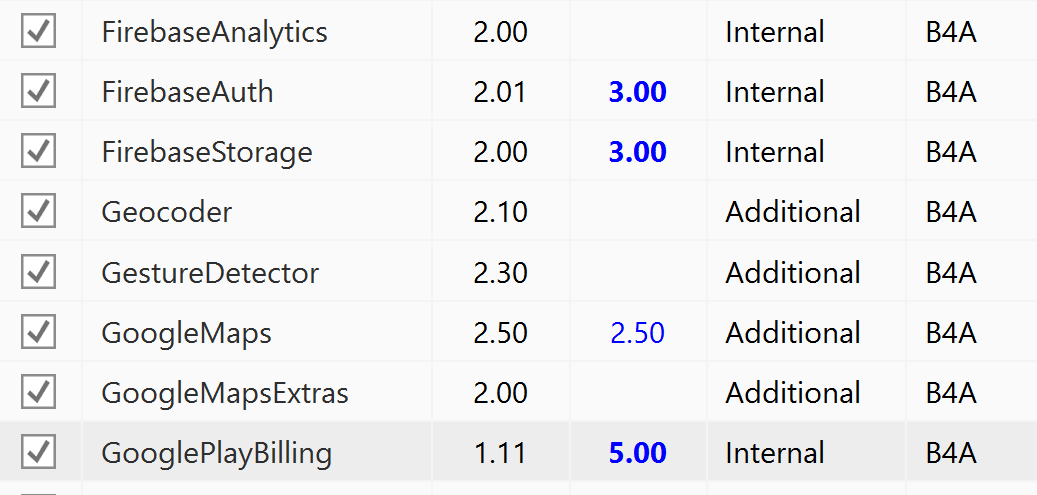The height and width of the screenshot is (495, 1037).
Task: Toggle the GestureDetector checkbox
Action: 38,272
